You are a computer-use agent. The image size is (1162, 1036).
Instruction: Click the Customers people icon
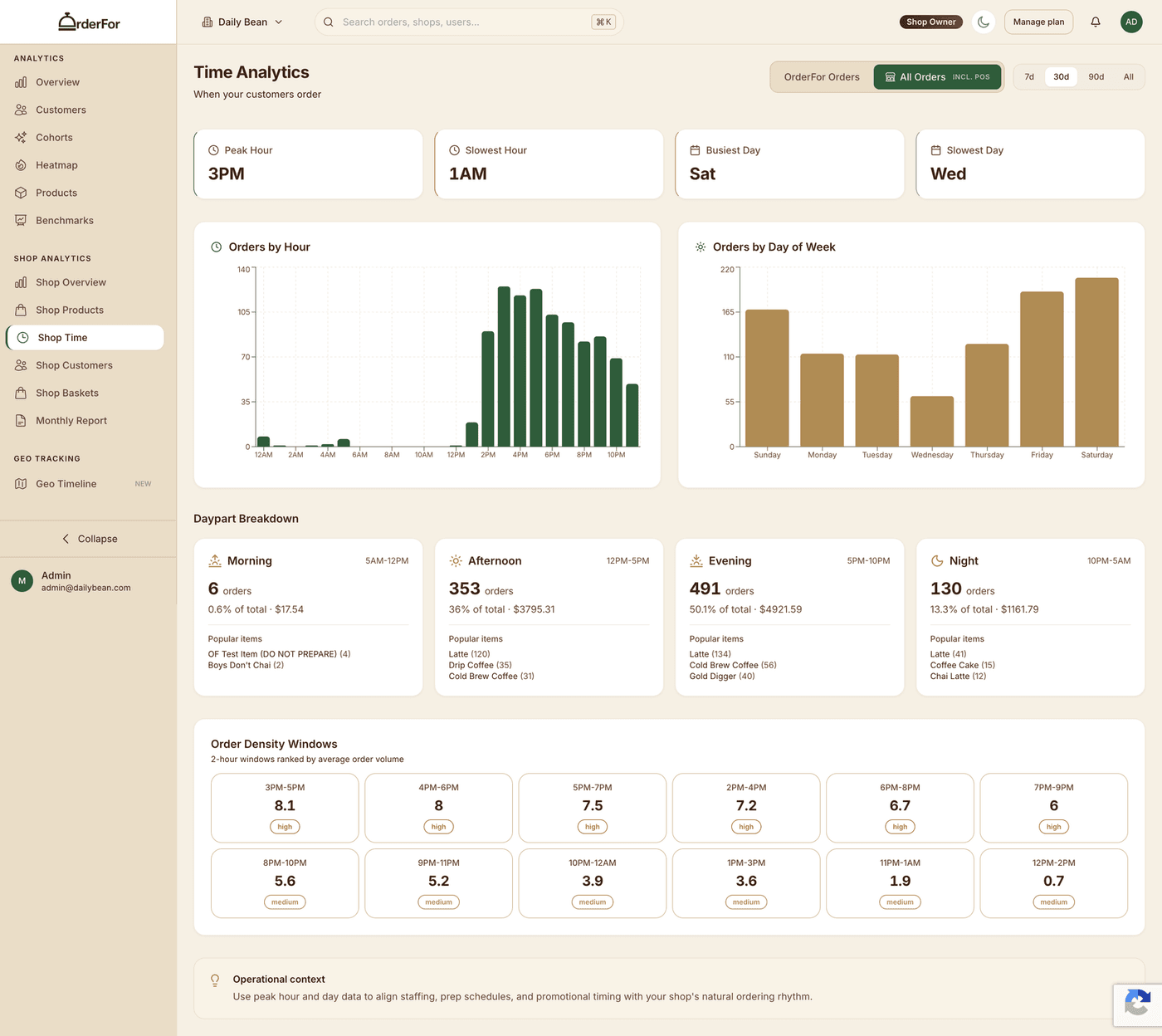pyautogui.click(x=21, y=110)
